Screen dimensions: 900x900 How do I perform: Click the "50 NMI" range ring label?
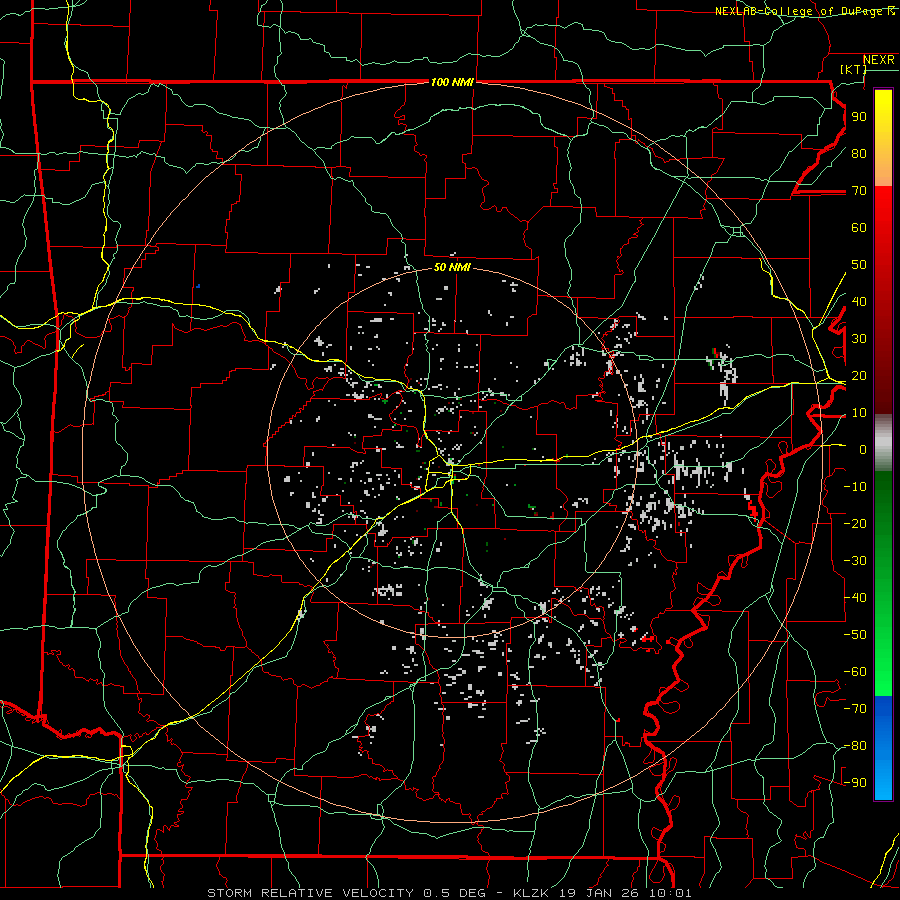click(452, 267)
